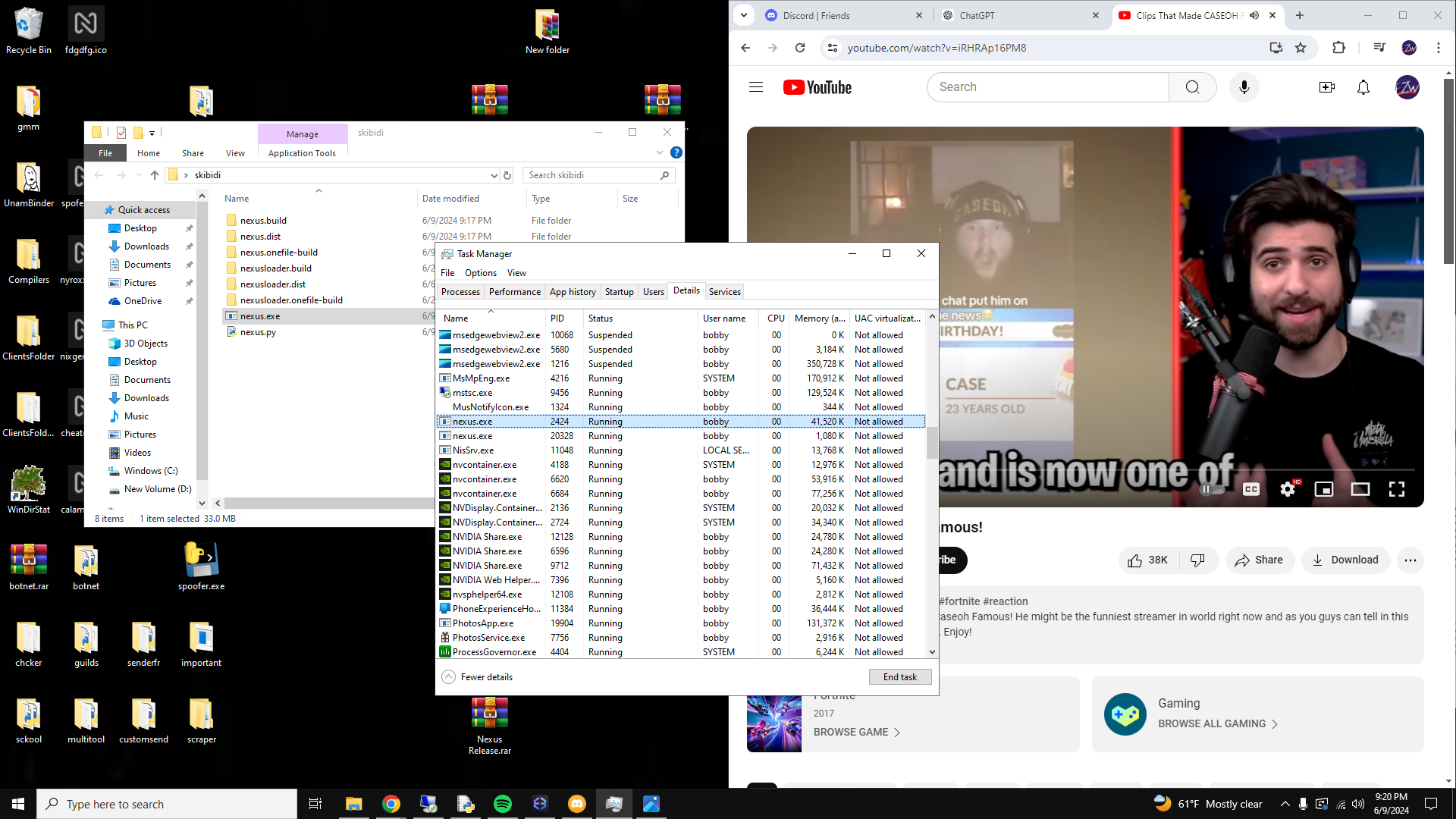The image size is (1456, 819).
Task: Enter fullscreen video mode
Action: (1396, 489)
